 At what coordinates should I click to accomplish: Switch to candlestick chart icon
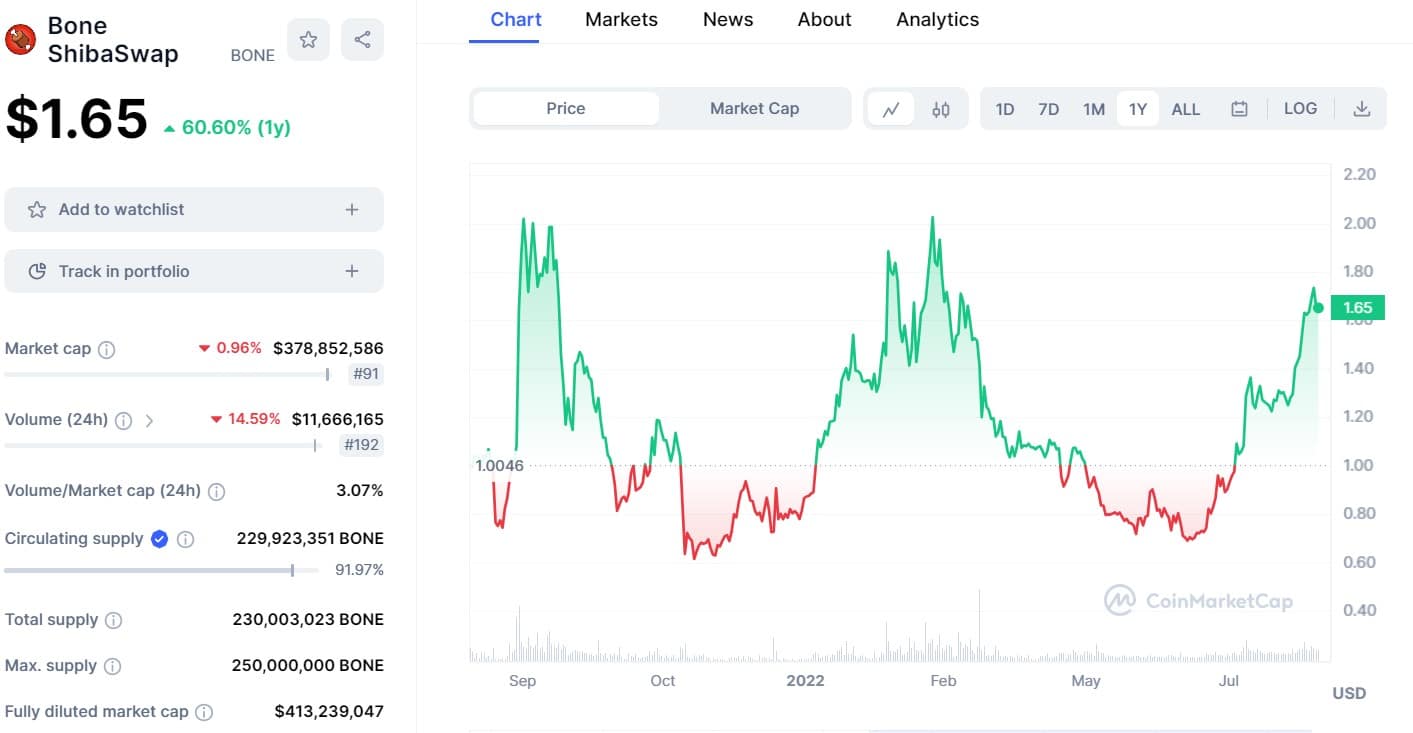click(941, 109)
